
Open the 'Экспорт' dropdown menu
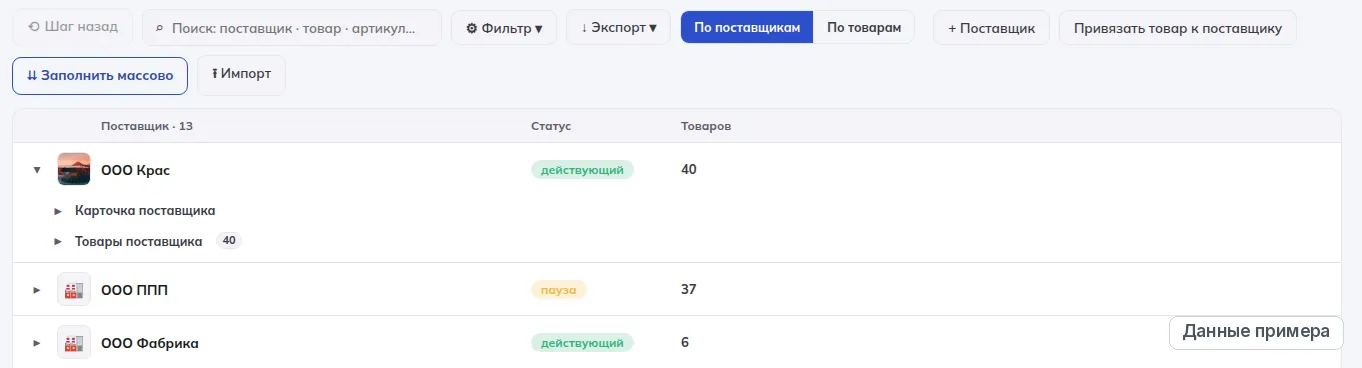click(618, 28)
